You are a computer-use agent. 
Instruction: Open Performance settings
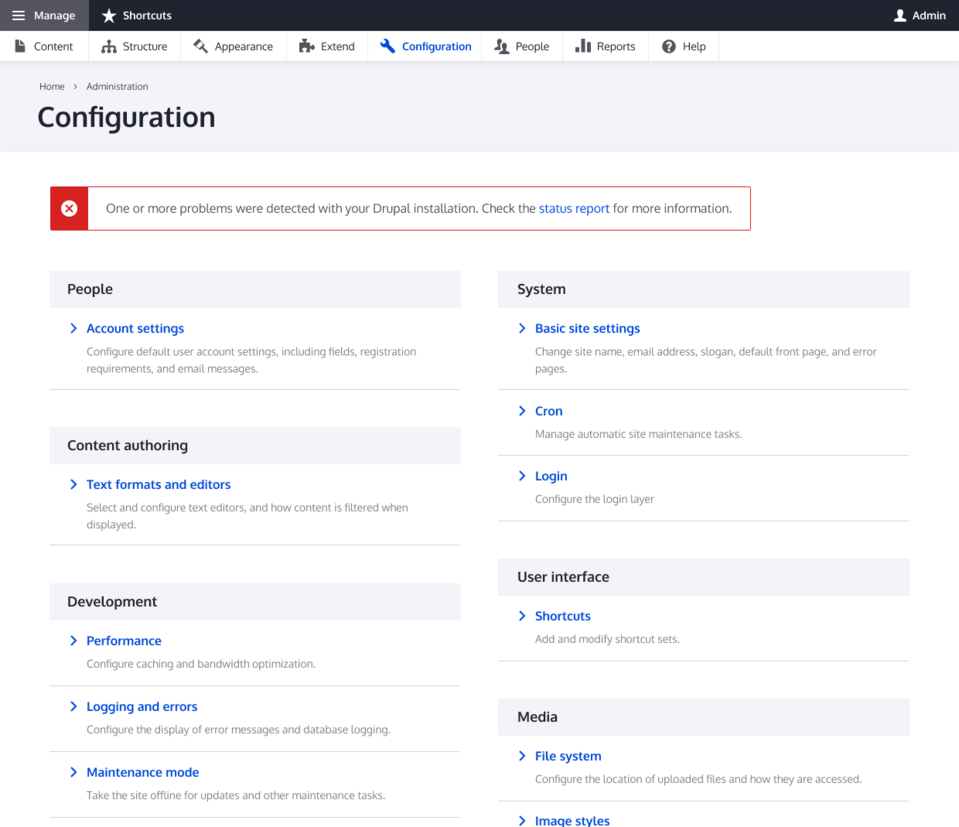pos(124,640)
